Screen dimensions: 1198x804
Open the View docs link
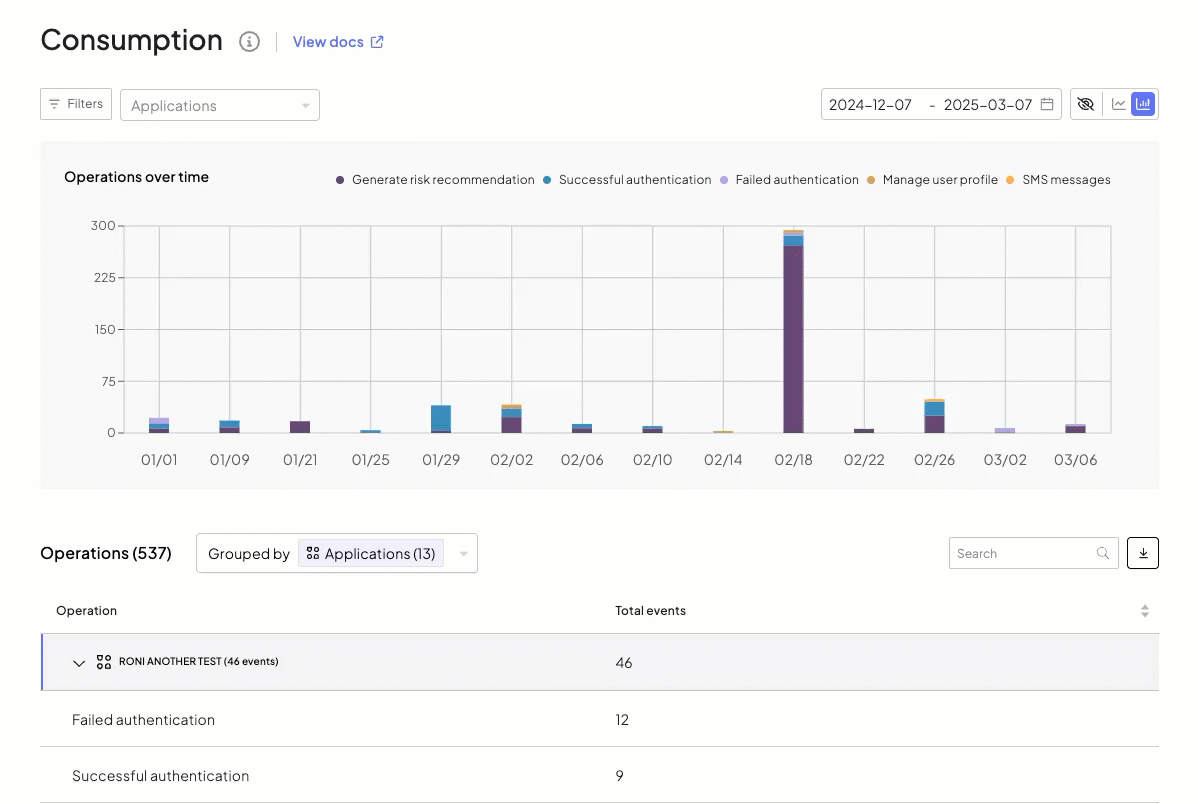[337, 42]
